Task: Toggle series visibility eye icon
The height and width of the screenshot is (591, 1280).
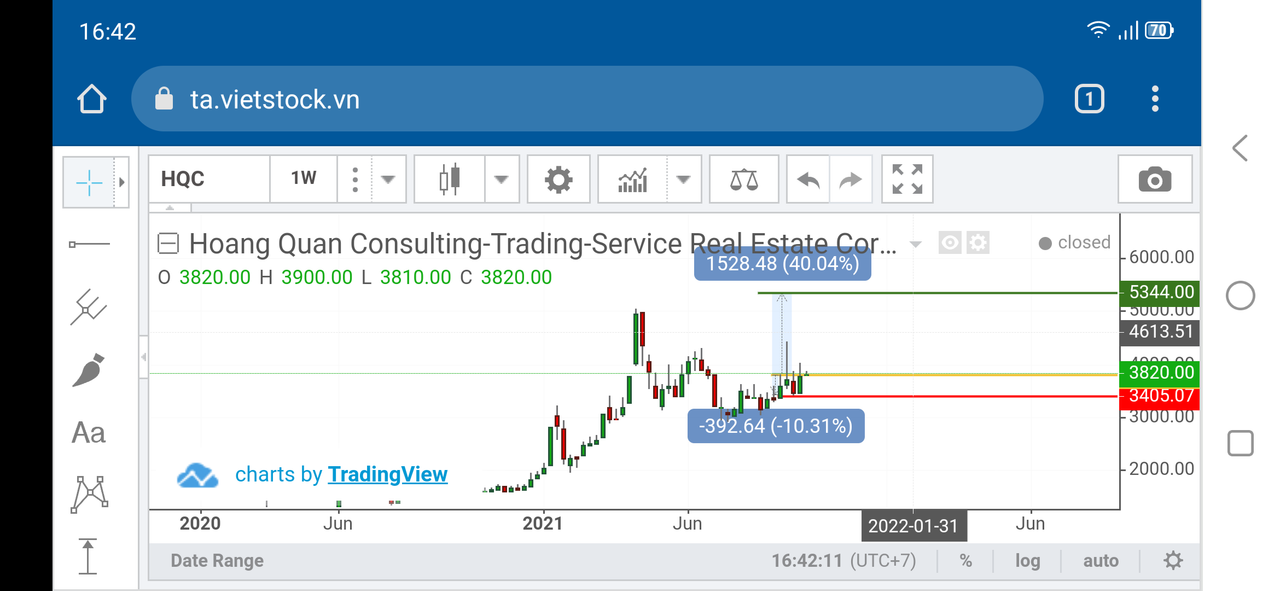Action: click(950, 242)
